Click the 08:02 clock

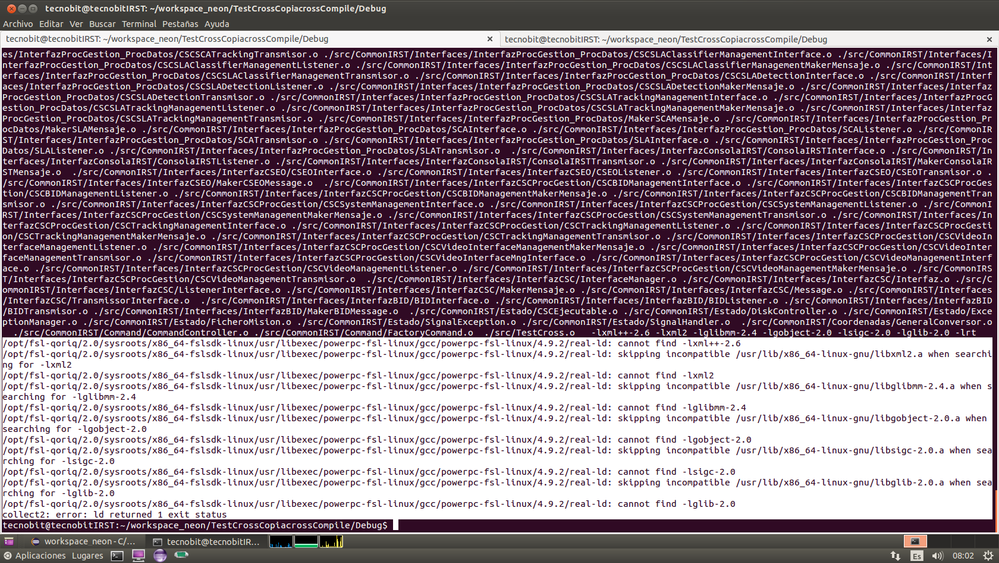tap(963, 555)
